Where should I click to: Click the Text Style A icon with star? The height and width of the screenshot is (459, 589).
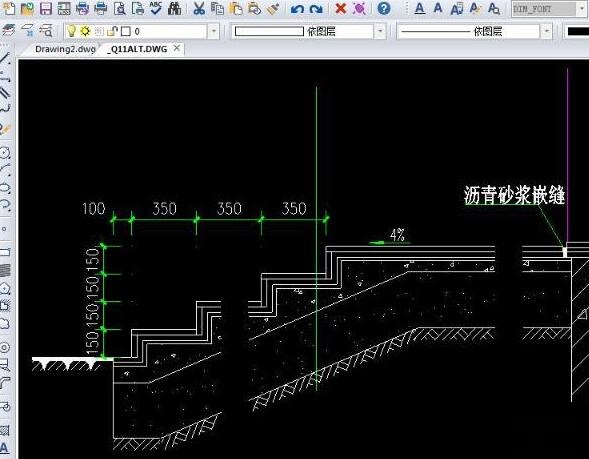click(x=475, y=8)
